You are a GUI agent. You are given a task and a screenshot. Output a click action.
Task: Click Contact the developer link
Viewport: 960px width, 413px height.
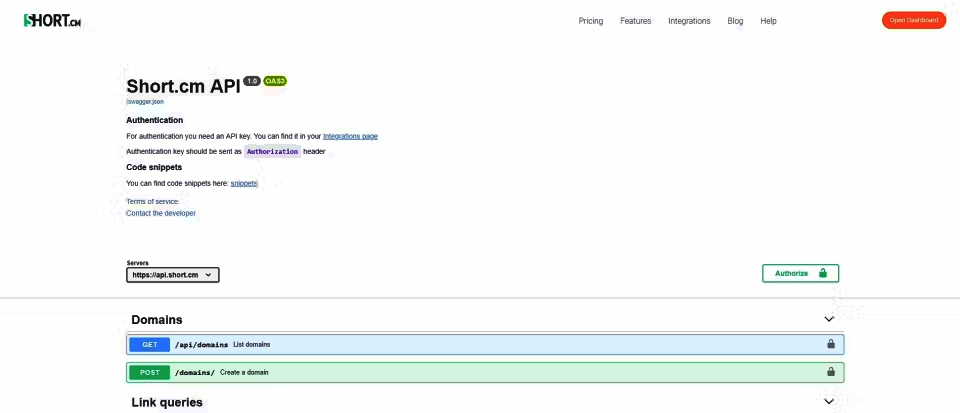(161, 214)
